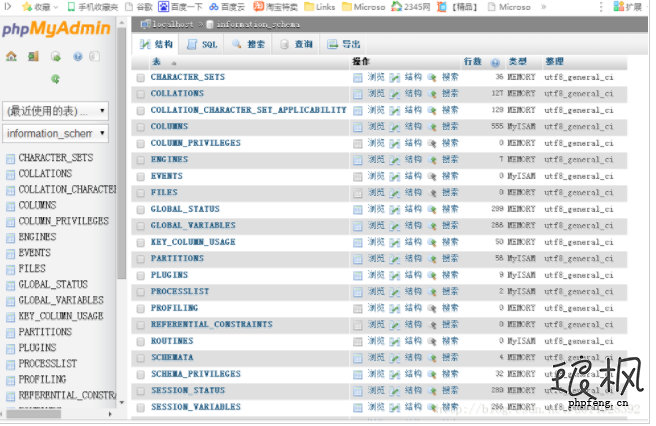Open the Baidu bookmark in bookmarks bar

[x=180, y=7]
